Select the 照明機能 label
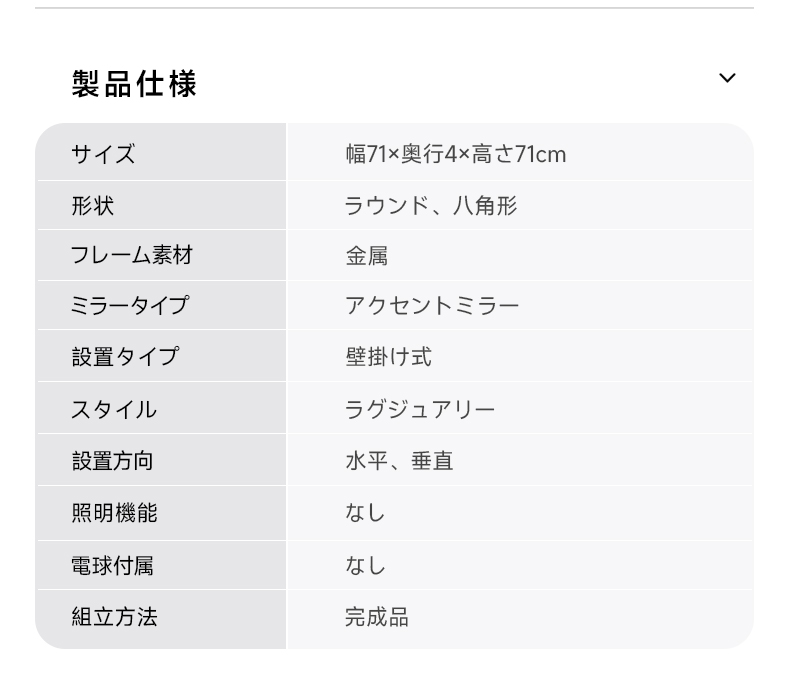790x674 pixels. [x=114, y=513]
